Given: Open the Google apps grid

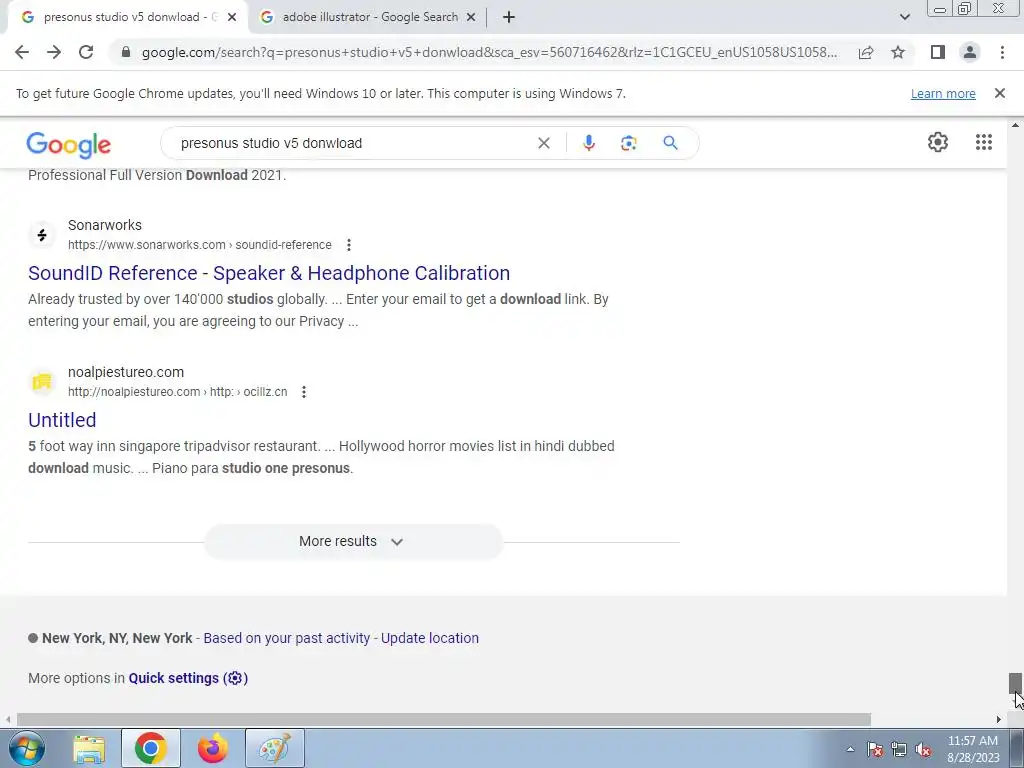Looking at the screenshot, I should click(984, 142).
